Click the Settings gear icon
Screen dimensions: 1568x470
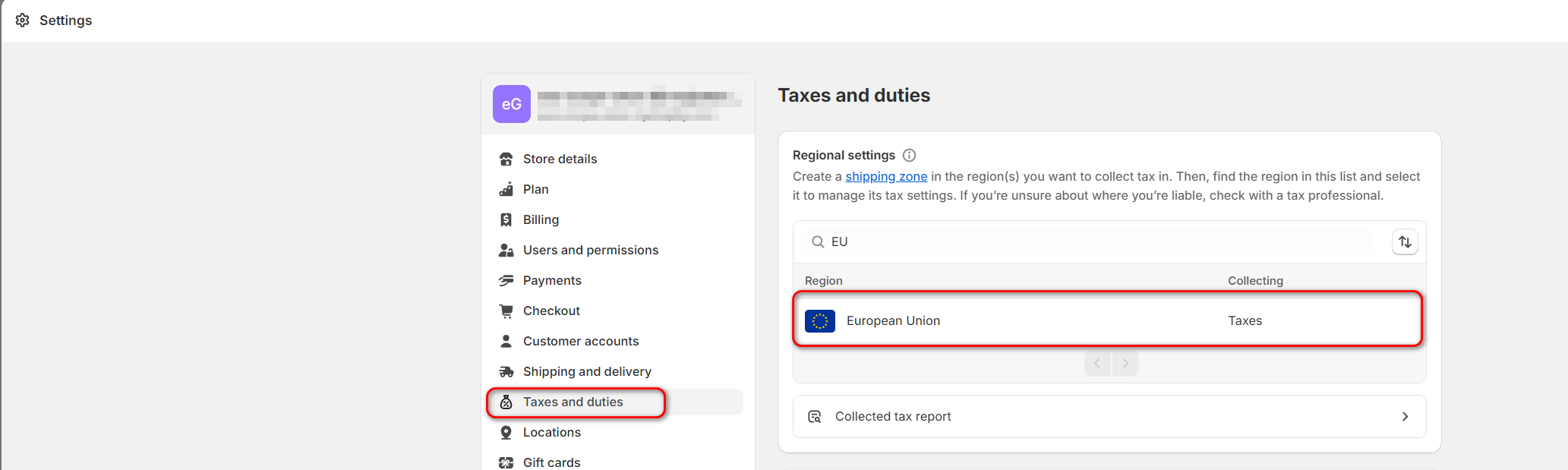[23, 21]
